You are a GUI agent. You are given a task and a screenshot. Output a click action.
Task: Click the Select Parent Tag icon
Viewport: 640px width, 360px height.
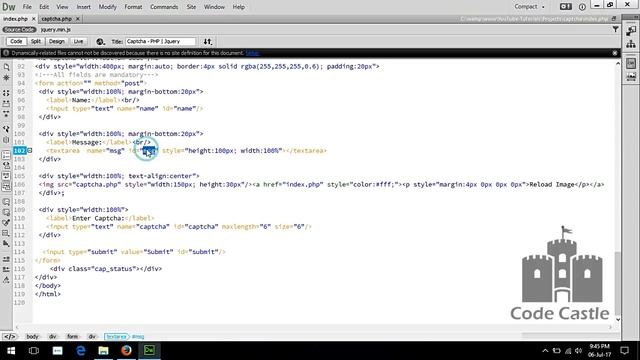click(x=6, y=129)
